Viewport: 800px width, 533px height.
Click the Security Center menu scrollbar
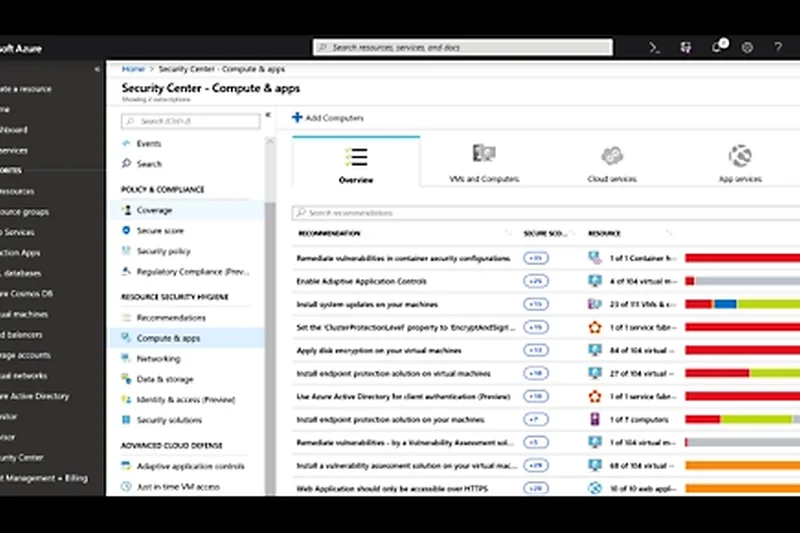pyautogui.click(x=270, y=347)
